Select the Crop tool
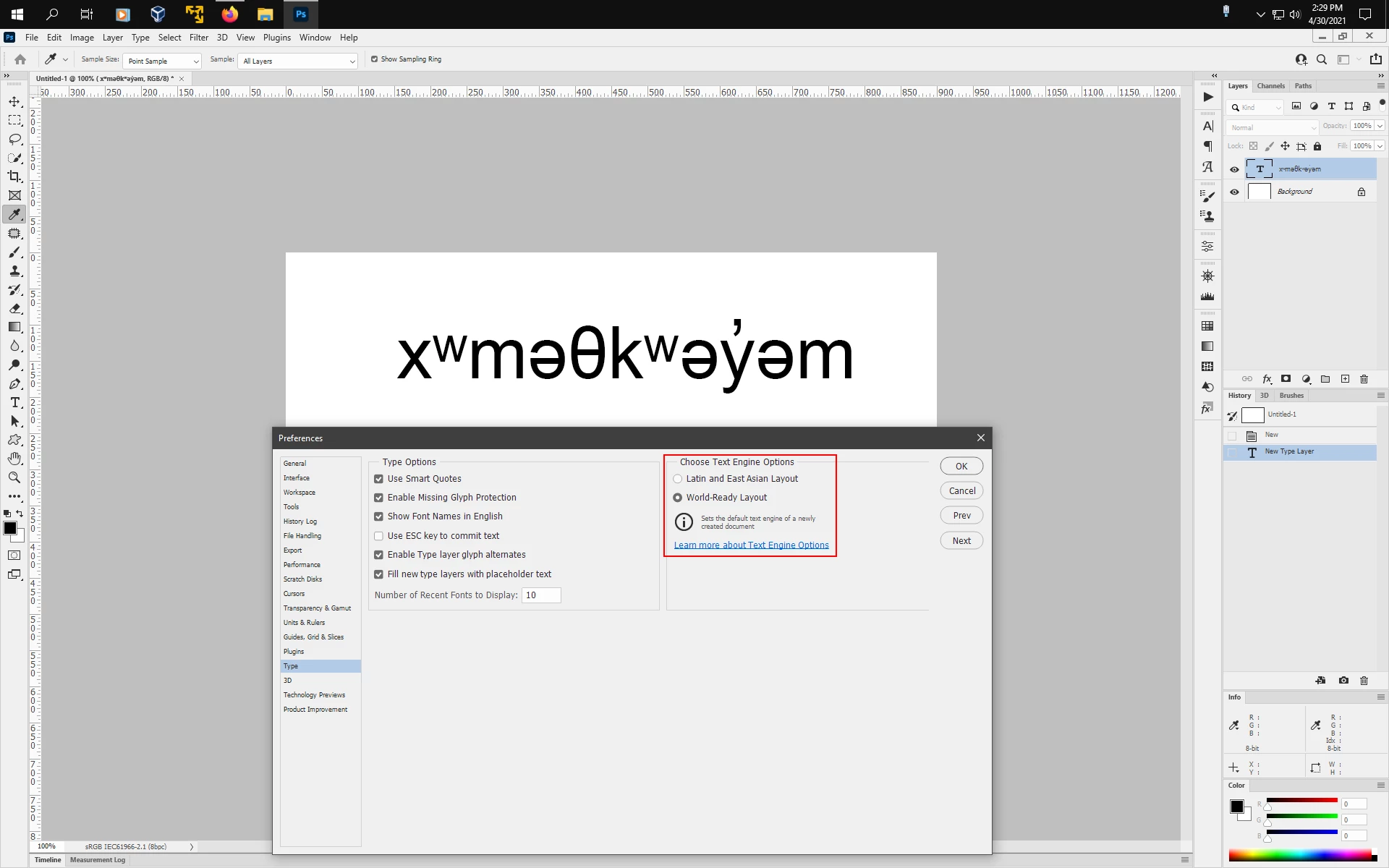Image resolution: width=1389 pixels, height=868 pixels. [14, 176]
